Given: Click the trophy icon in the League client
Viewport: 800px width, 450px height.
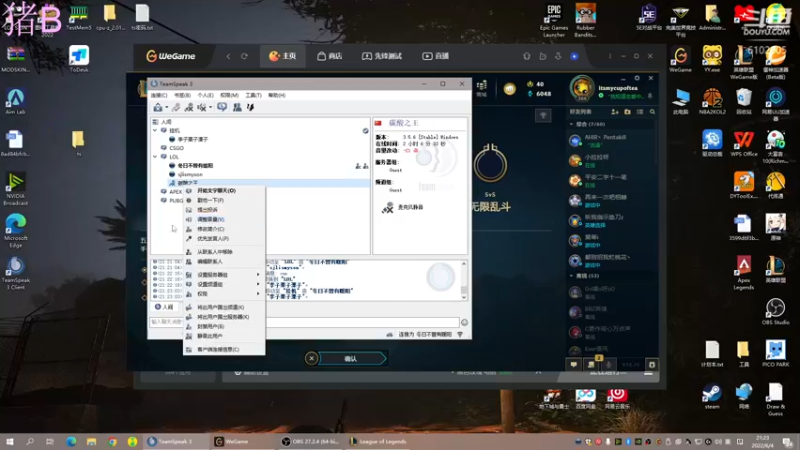Looking at the screenshot, I should click(543, 116).
